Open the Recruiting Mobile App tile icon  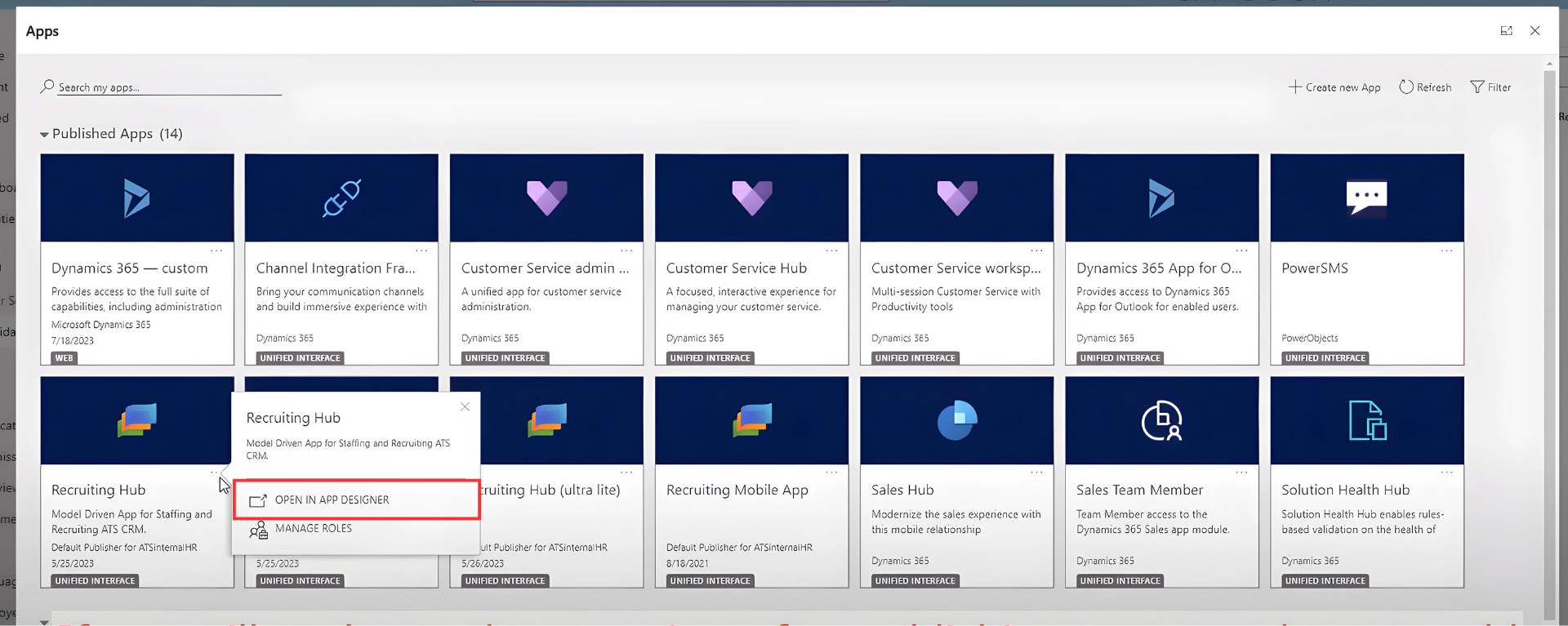(751, 420)
